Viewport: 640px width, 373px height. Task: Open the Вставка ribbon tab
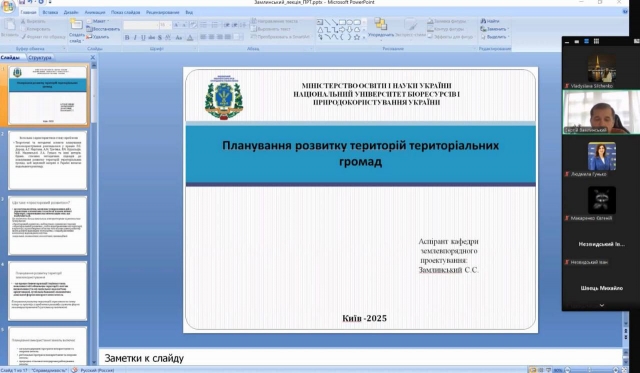(x=50, y=12)
